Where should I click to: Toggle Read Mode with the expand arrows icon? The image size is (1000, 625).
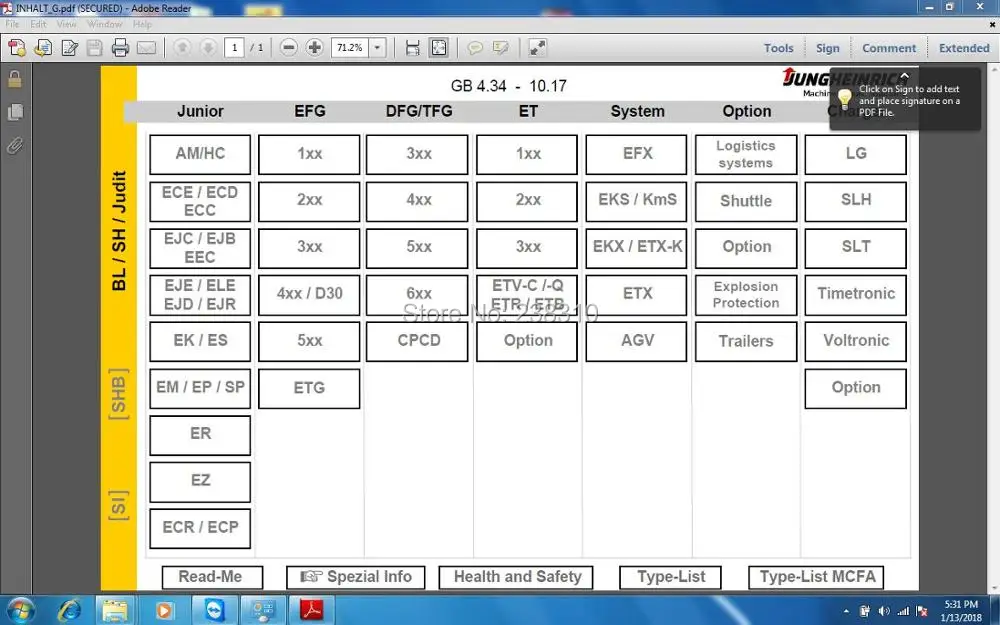tap(537, 48)
